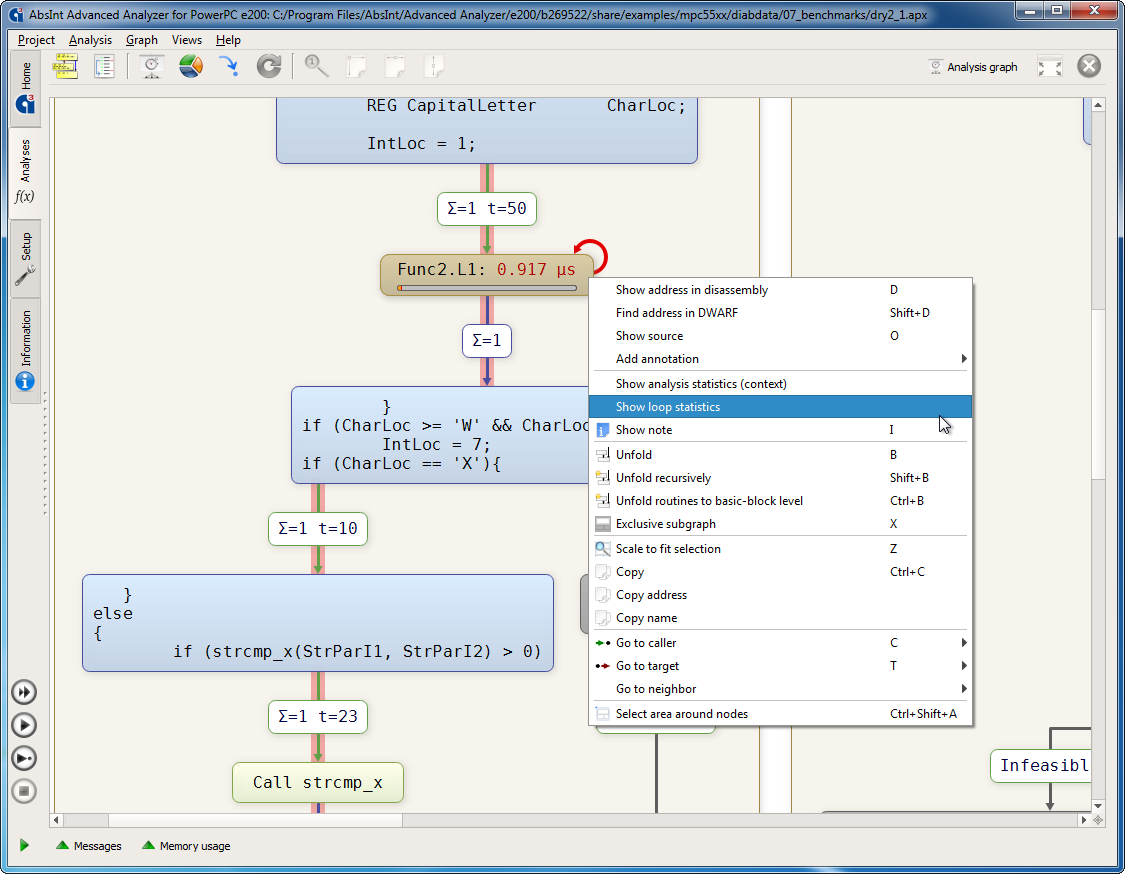Click the green play arrow in status bar
1125x874 pixels.
pyautogui.click(x=24, y=845)
